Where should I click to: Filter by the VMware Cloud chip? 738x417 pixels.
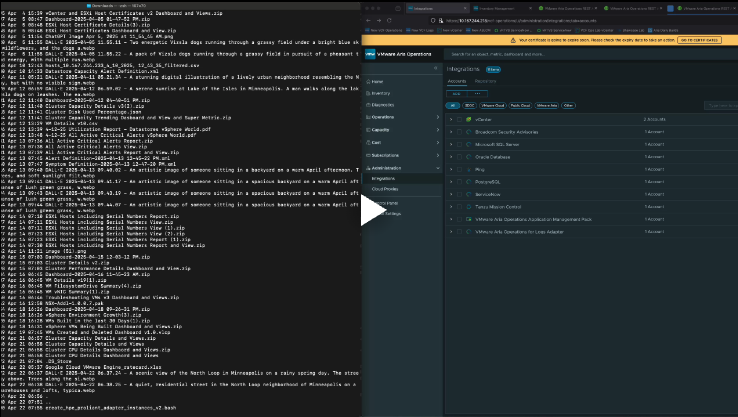point(492,106)
